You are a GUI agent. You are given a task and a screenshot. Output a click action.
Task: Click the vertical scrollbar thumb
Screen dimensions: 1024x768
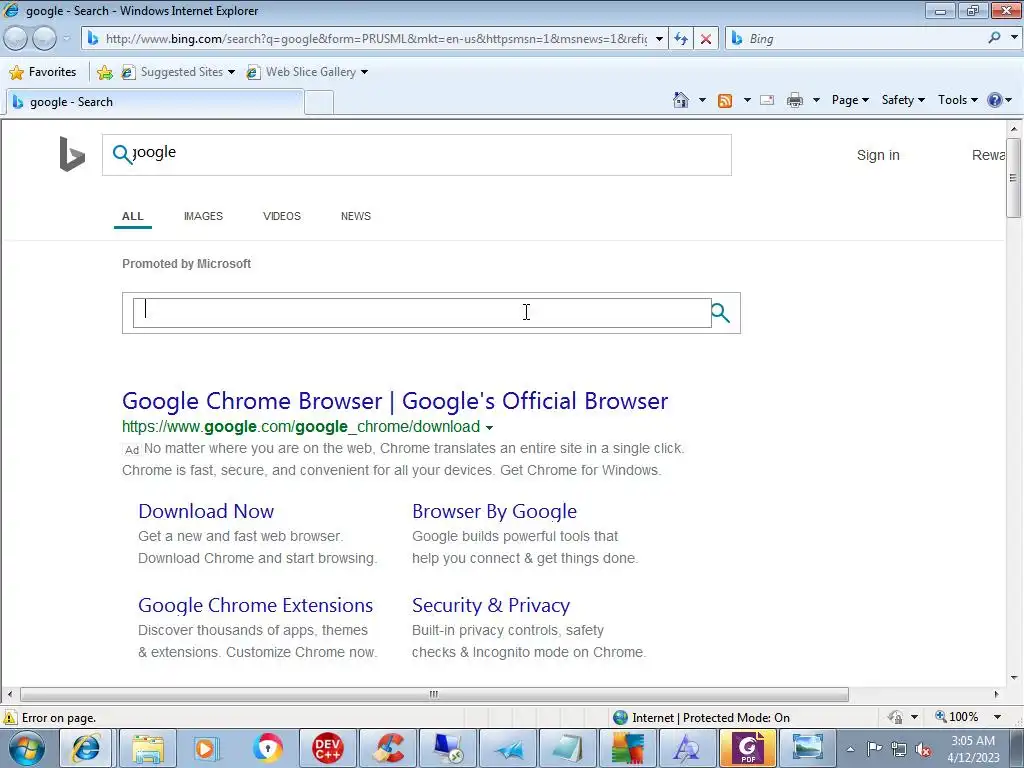pyautogui.click(x=1014, y=177)
